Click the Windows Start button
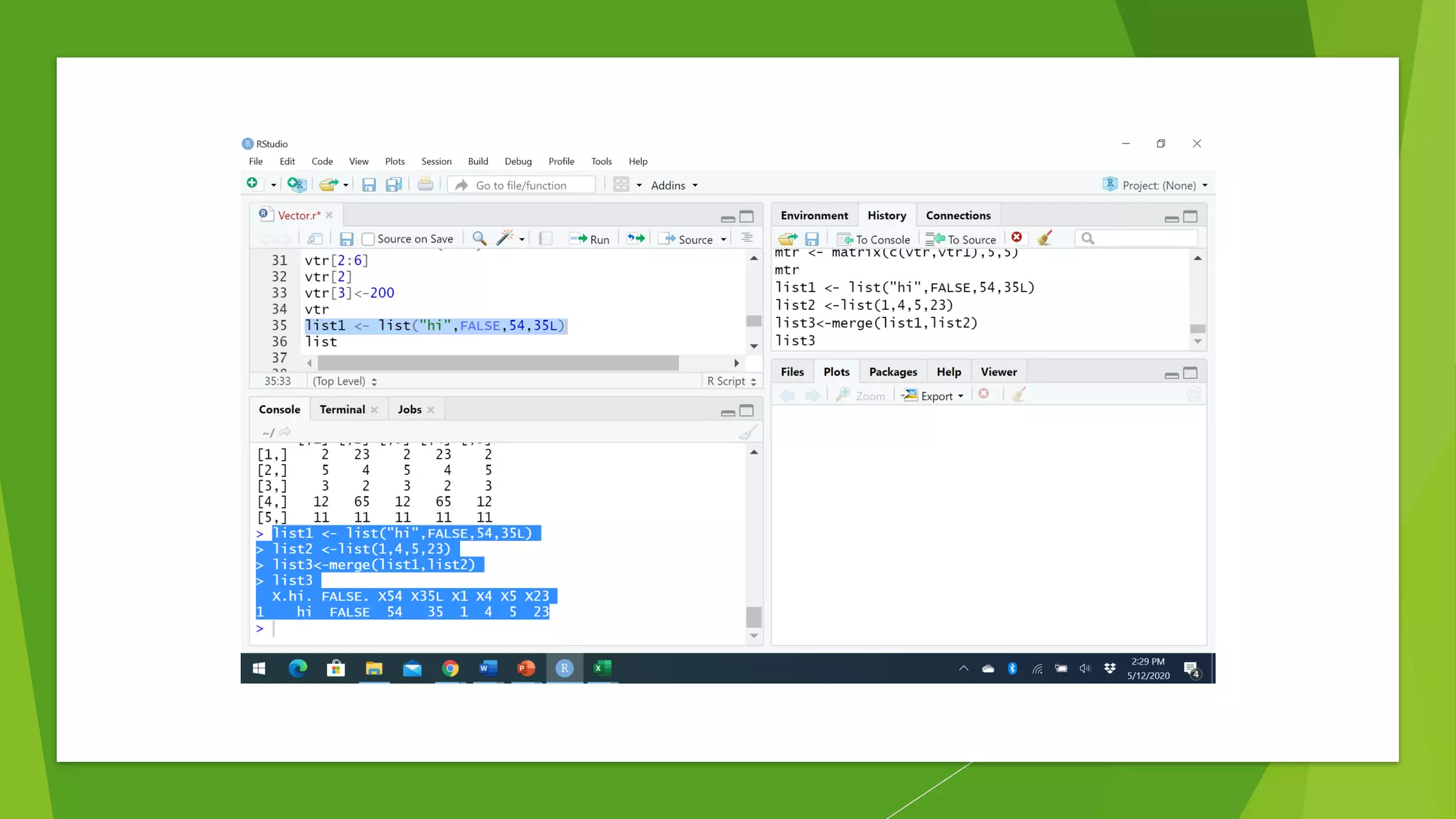 click(259, 668)
